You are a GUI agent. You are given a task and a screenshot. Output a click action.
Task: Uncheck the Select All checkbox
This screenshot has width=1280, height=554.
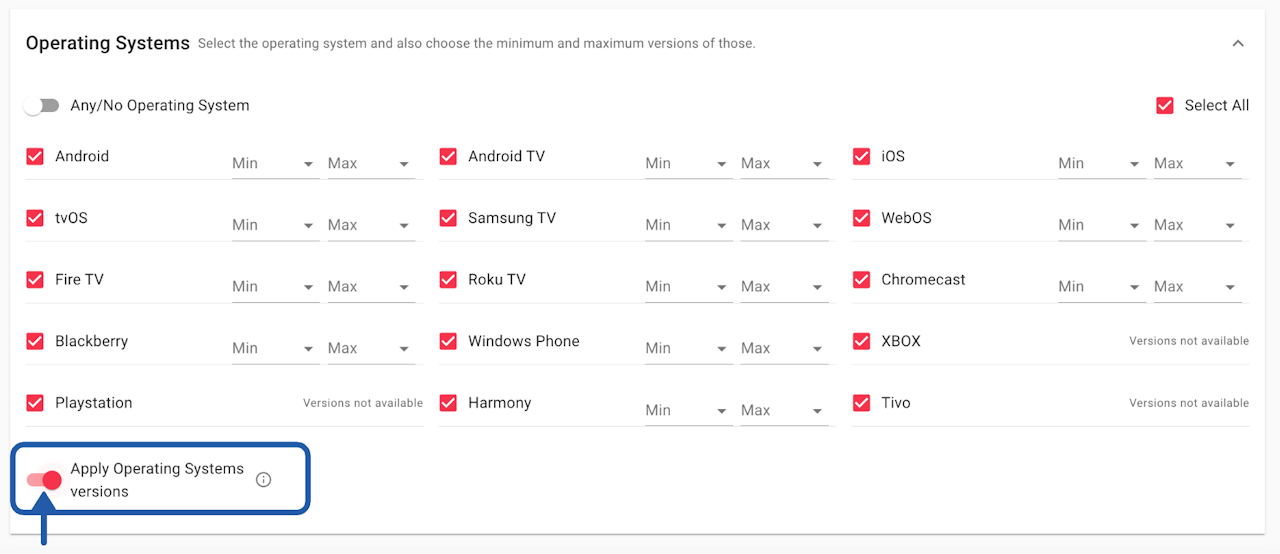pos(1165,106)
